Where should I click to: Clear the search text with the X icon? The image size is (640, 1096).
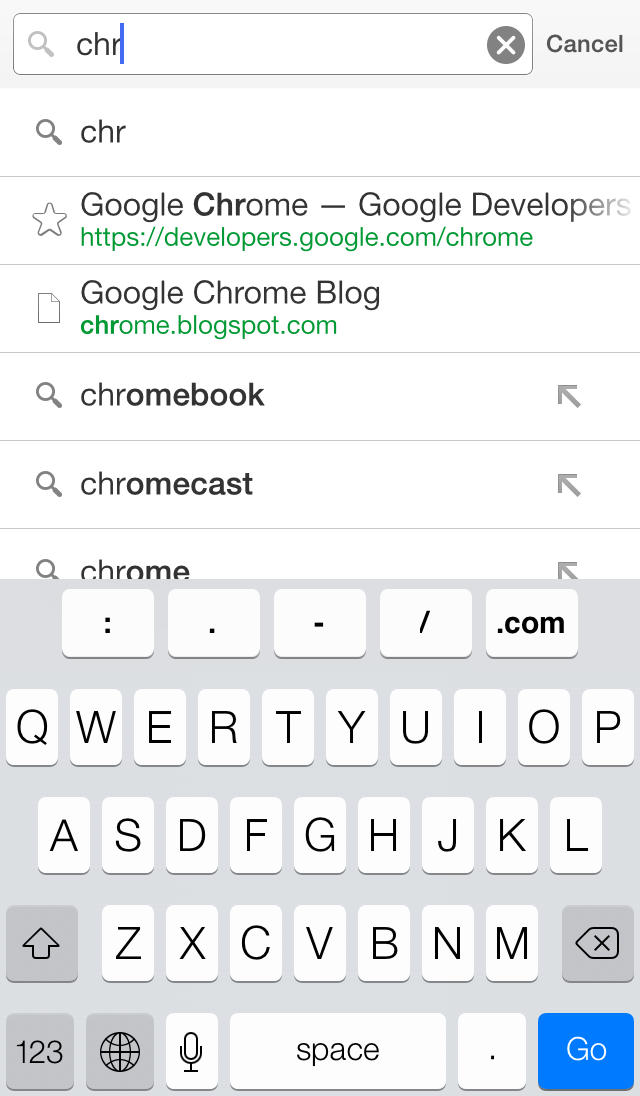[506, 45]
